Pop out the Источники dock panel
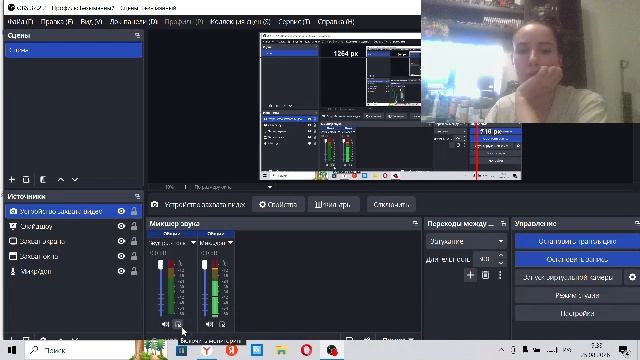 [137, 196]
